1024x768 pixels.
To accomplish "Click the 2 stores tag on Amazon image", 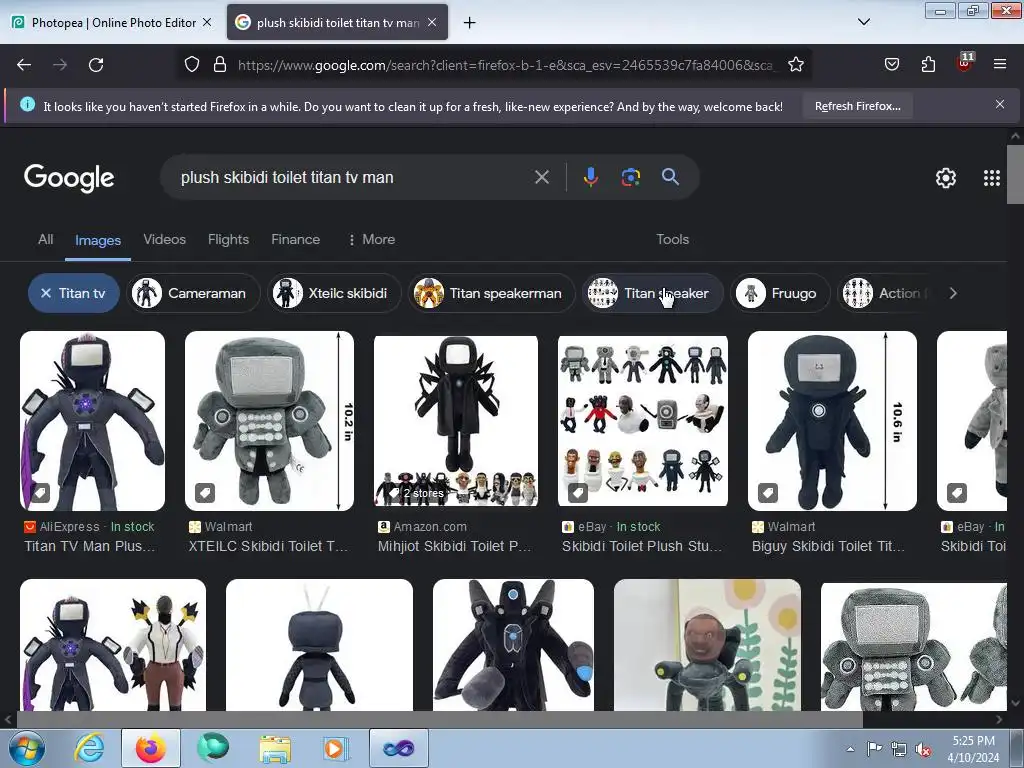I will pyautogui.click(x=417, y=493).
